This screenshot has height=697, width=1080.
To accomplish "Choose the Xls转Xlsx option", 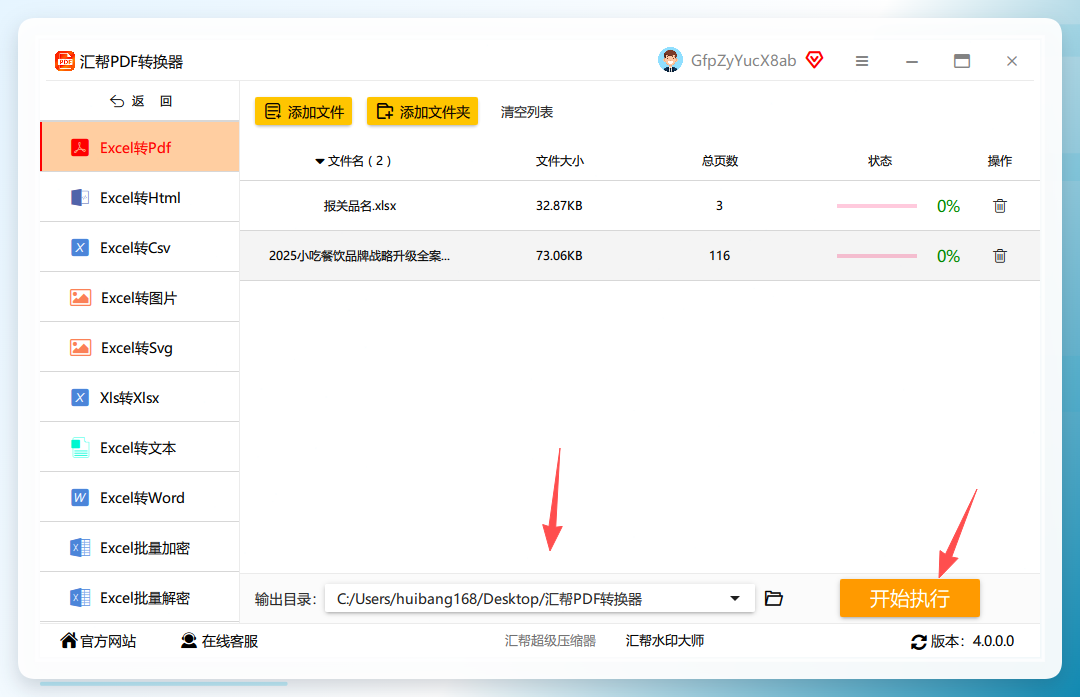I will (140, 397).
